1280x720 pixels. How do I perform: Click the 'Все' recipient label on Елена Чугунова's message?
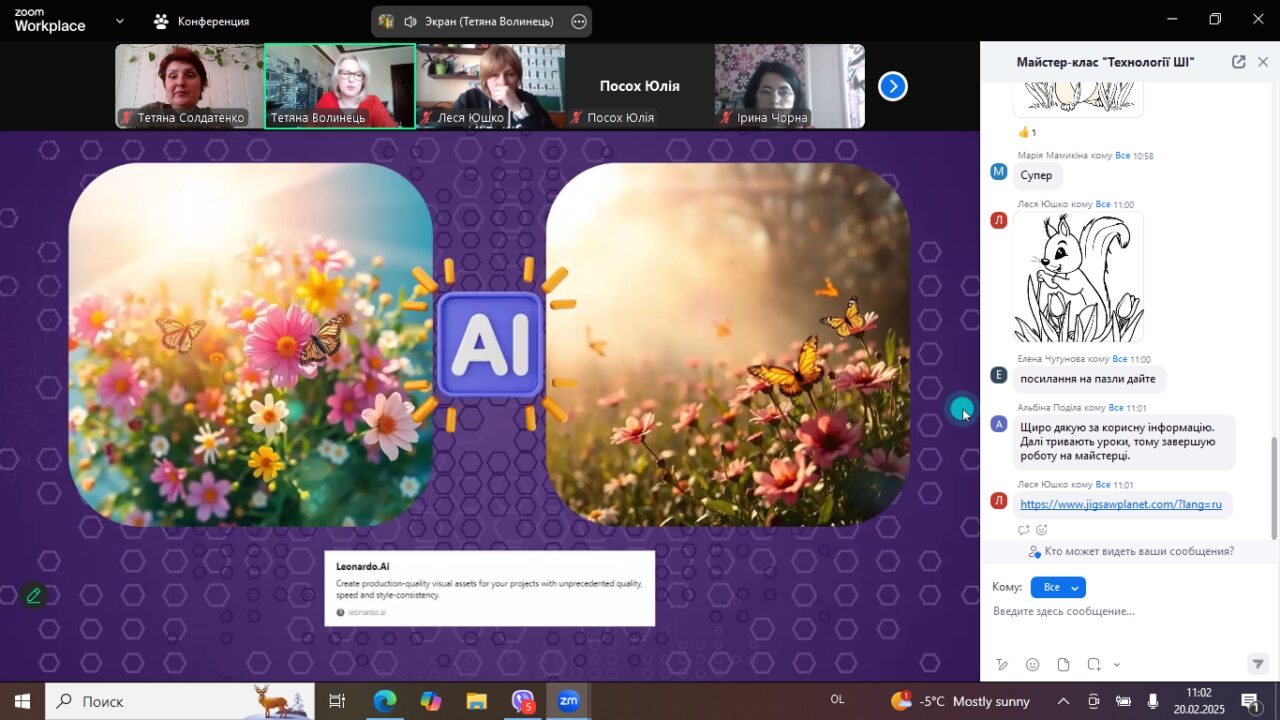[1120, 359]
